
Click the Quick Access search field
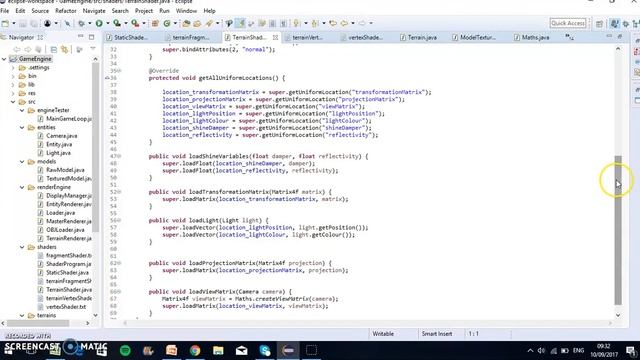pyautogui.click(x=568, y=23)
